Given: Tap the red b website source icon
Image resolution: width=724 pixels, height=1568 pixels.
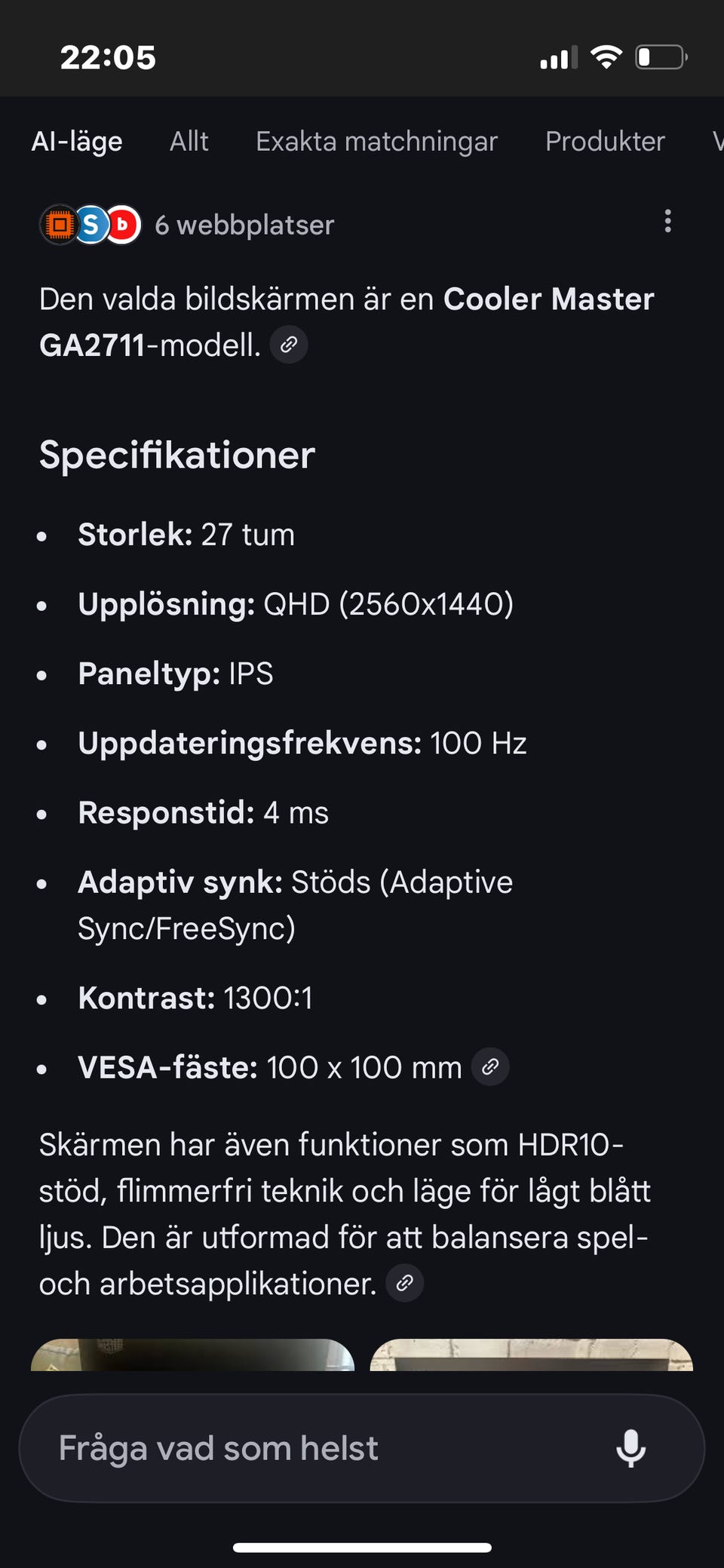Looking at the screenshot, I should click(x=123, y=225).
